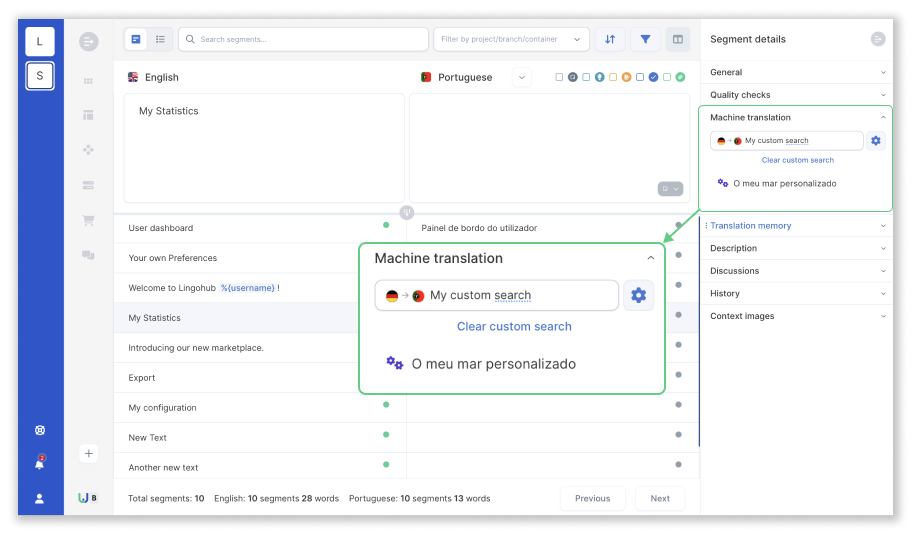Check the green-bordered status checkbox

(667, 77)
